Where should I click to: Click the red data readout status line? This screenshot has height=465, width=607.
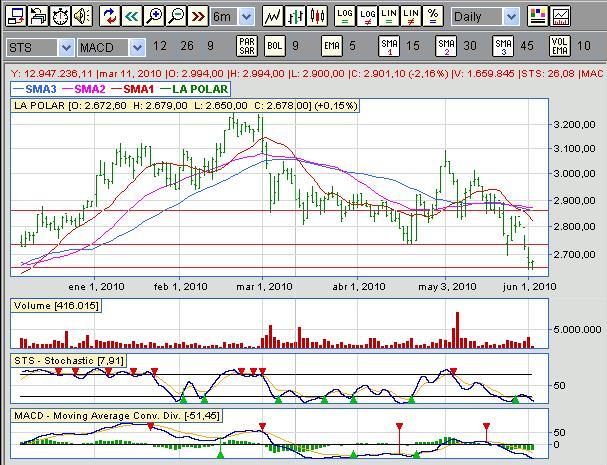coord(307,74)
